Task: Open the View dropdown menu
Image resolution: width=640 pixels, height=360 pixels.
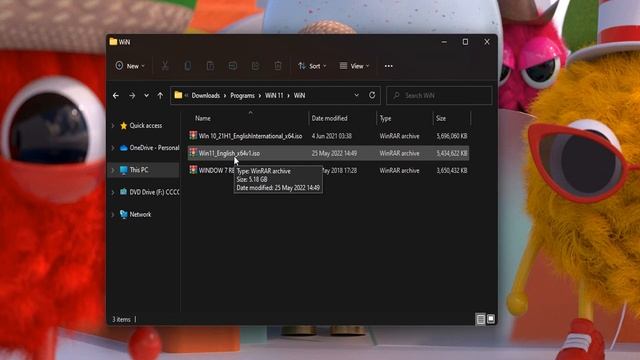Action: coord(354,66)
